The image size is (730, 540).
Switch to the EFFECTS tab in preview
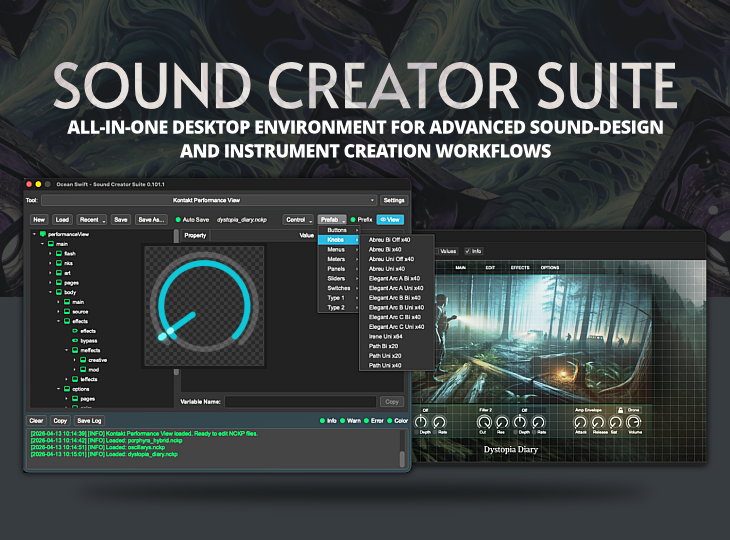pyautogui.click(x=520, y=268)
